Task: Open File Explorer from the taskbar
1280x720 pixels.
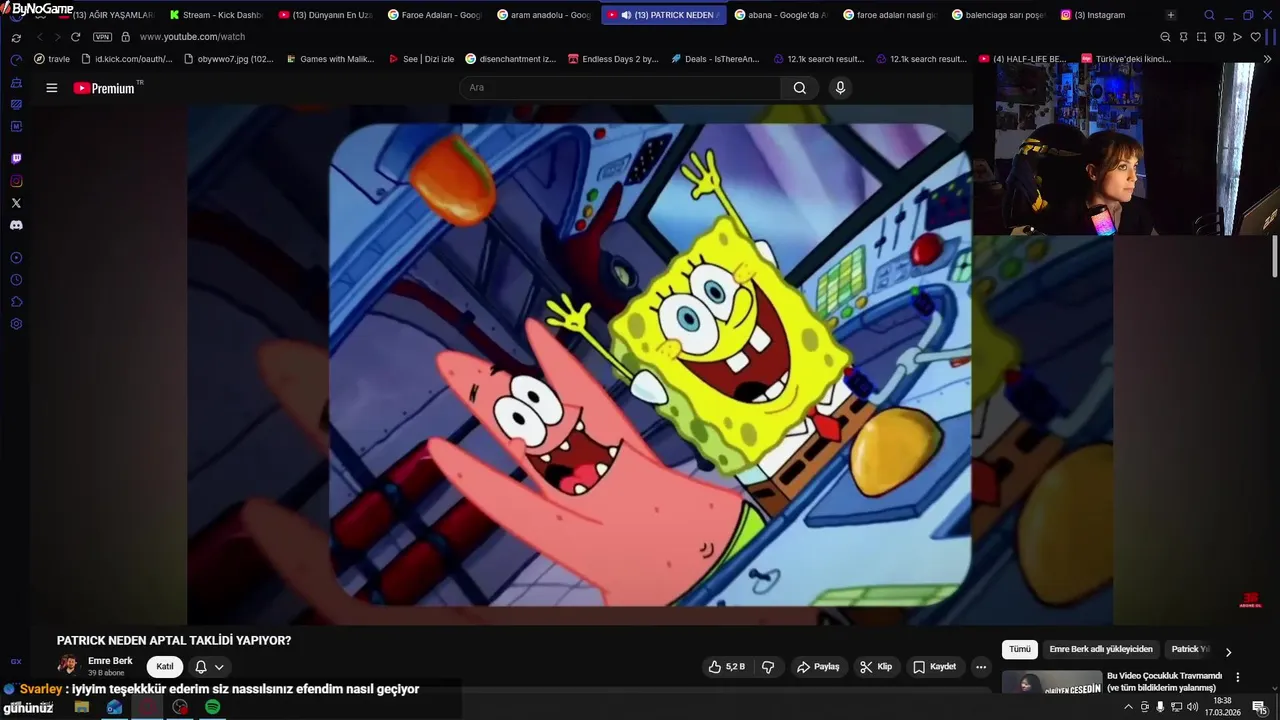Action: [x=82, y=707]
